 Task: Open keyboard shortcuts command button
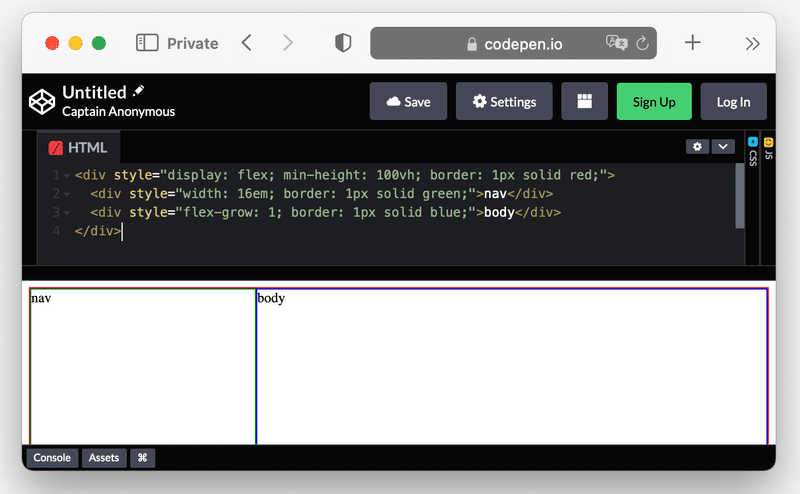[x=142, y=458]
